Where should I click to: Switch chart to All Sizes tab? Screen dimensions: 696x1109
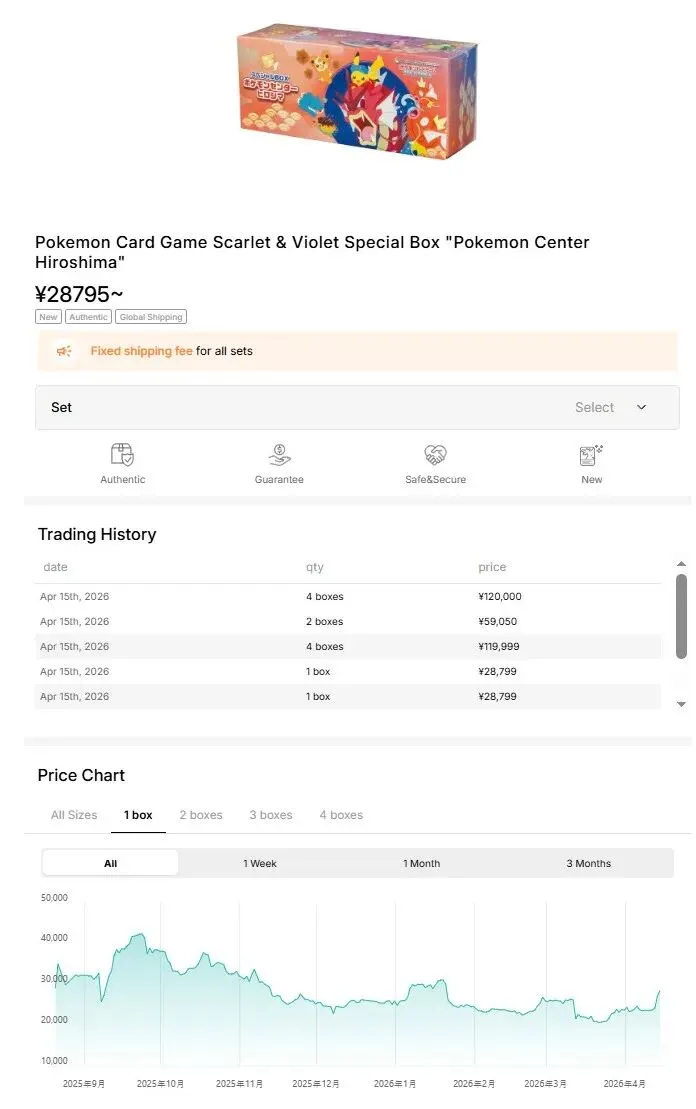pos(74,815)
